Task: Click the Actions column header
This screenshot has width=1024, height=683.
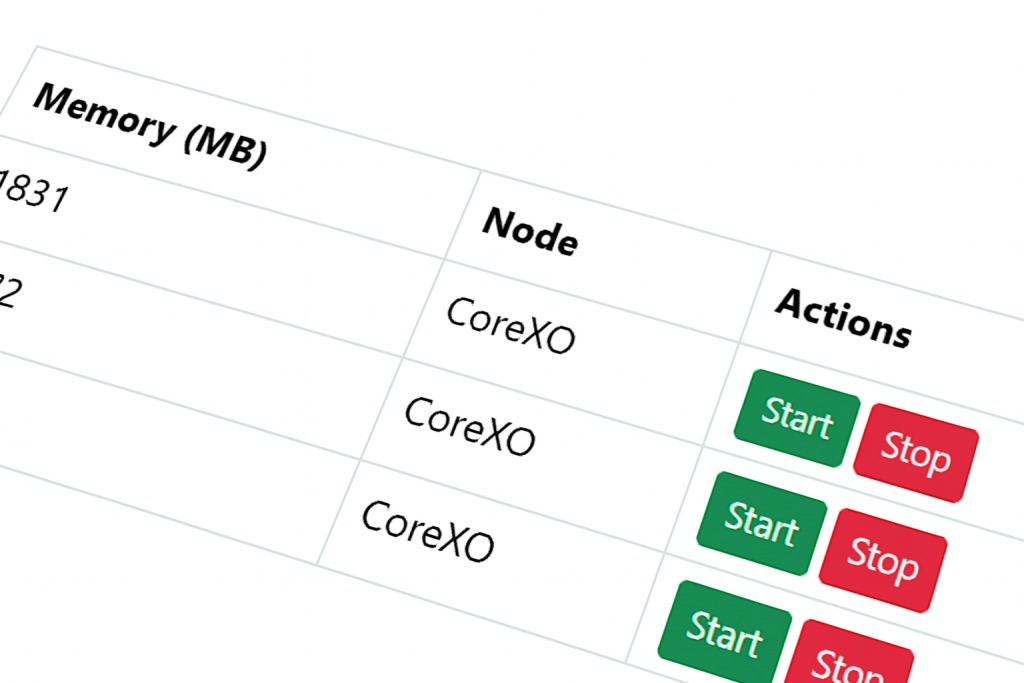Action: click(843, 319)
